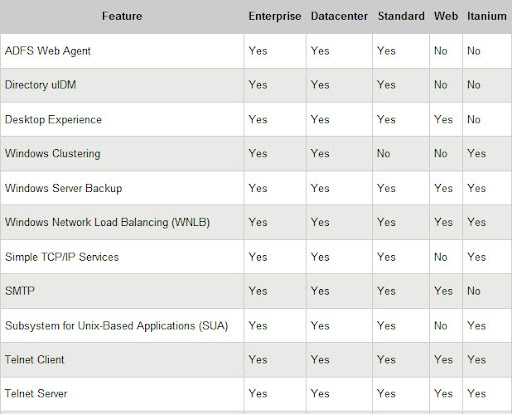
Task: Click the Telnet Server feature name
Action: point(36,394)
